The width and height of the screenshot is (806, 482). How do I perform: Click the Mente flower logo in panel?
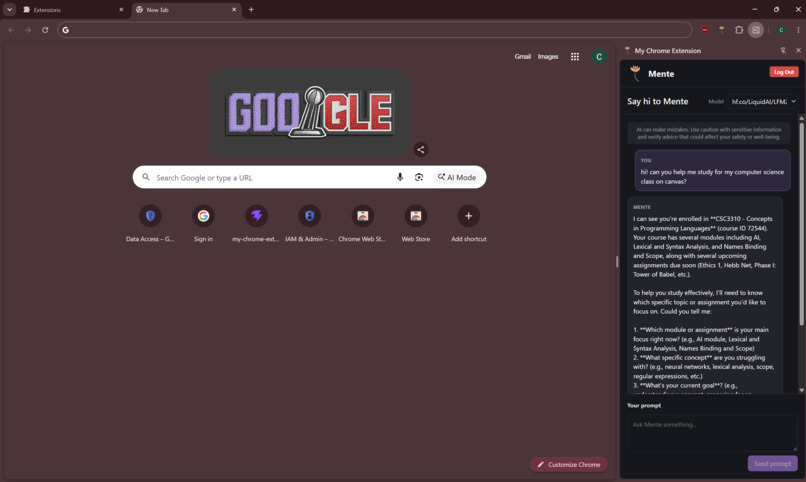pos(635,73)
